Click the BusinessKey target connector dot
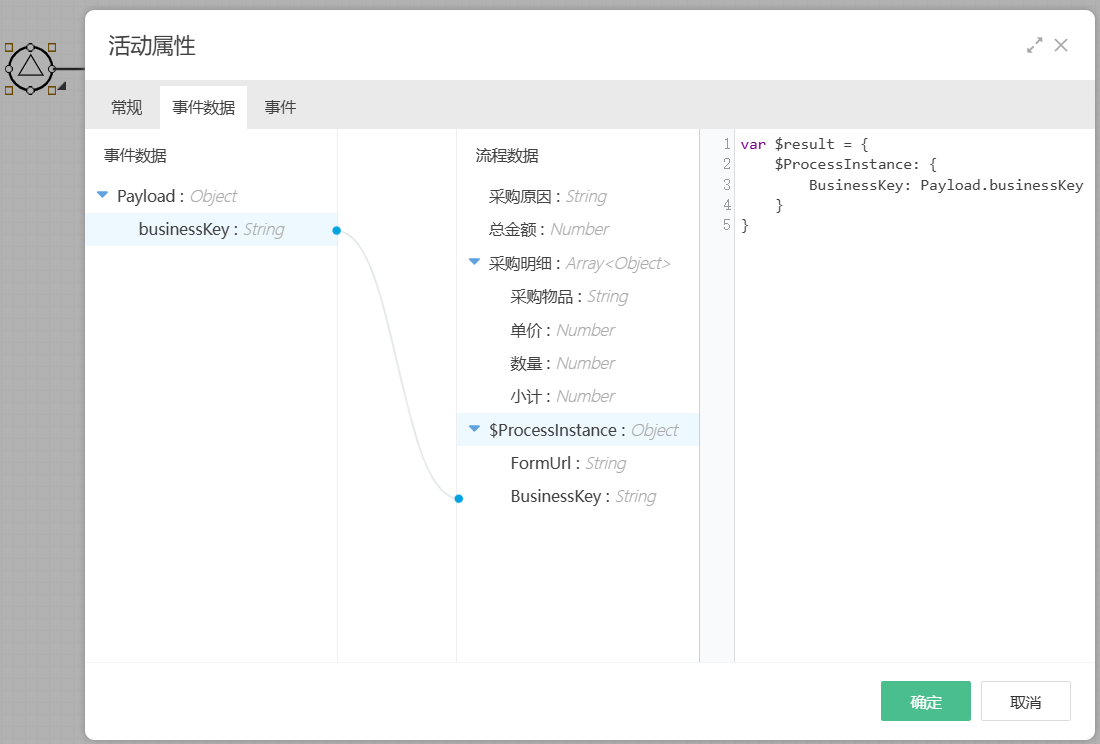 point(458,498)
